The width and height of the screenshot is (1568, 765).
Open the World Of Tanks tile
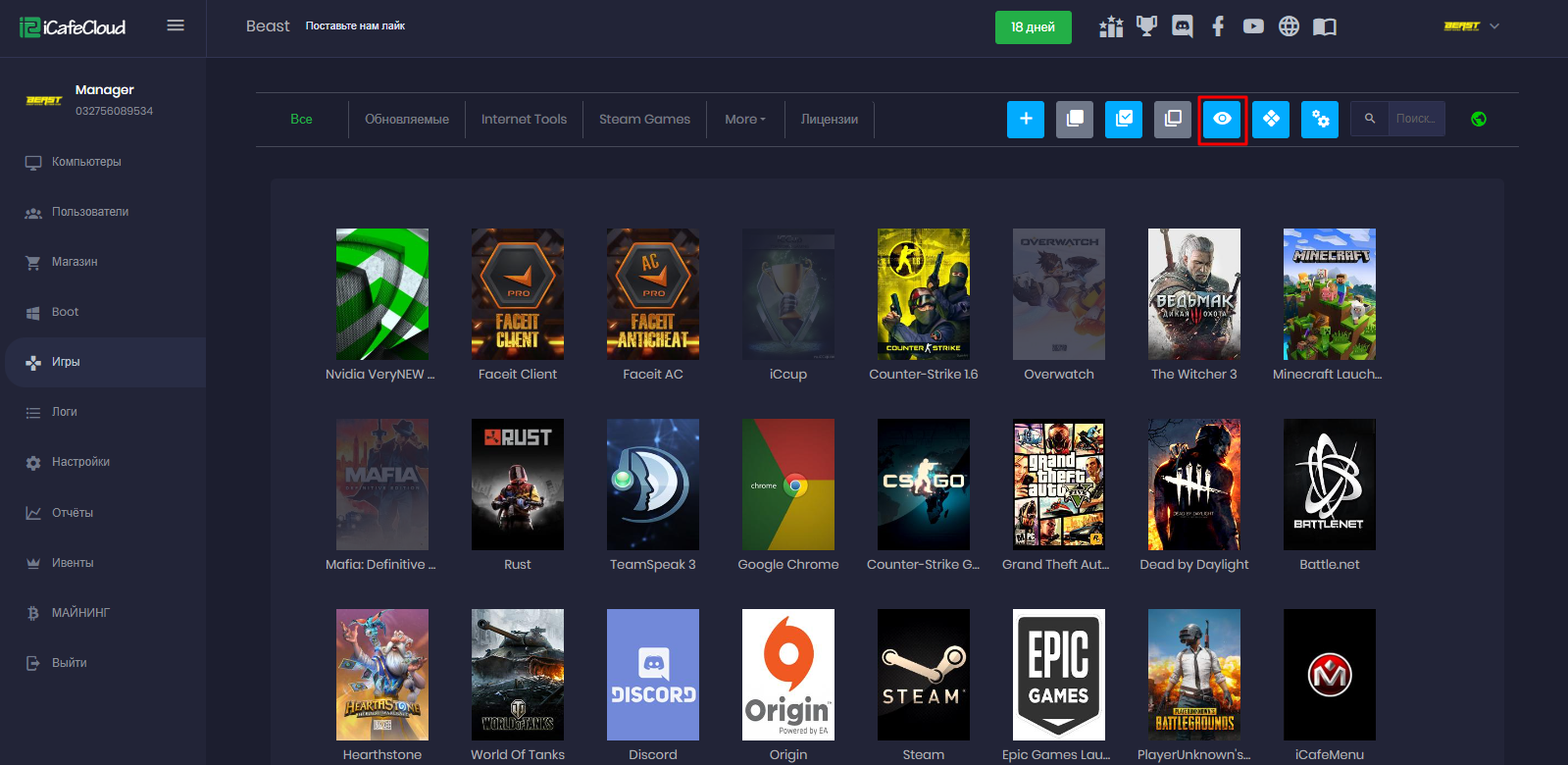518,675
